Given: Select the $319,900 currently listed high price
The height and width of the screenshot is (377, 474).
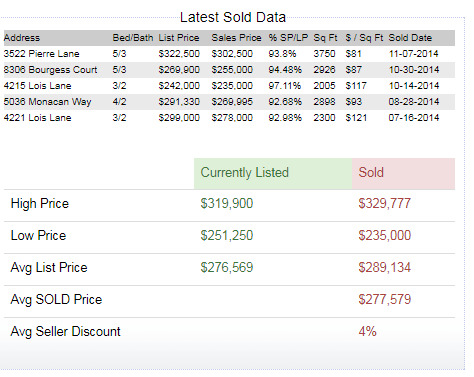Looking at the screenshot, I should [x=227, y=204].
